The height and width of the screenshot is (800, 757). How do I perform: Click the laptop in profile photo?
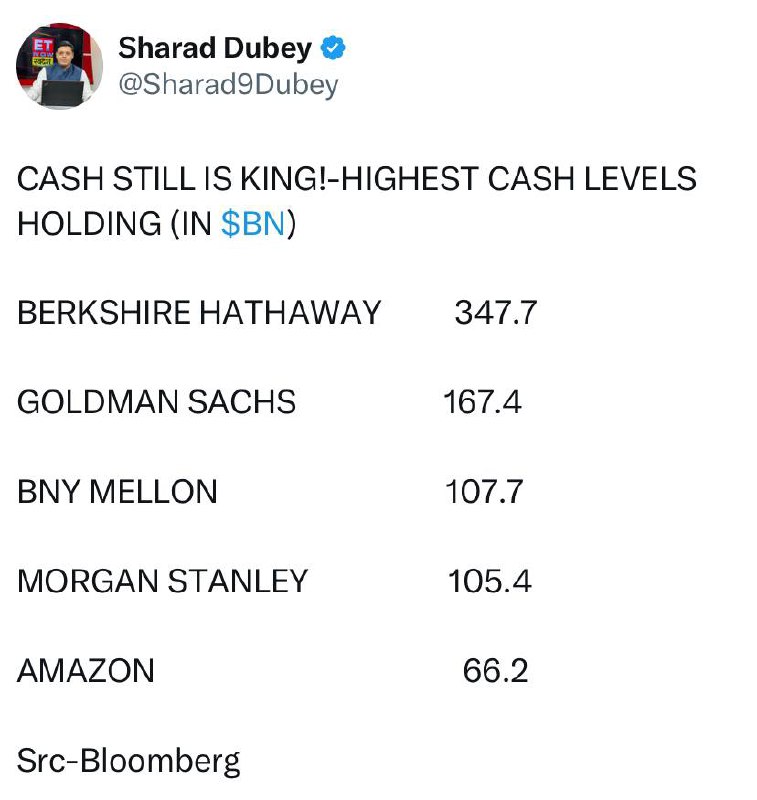pos(62,93)
